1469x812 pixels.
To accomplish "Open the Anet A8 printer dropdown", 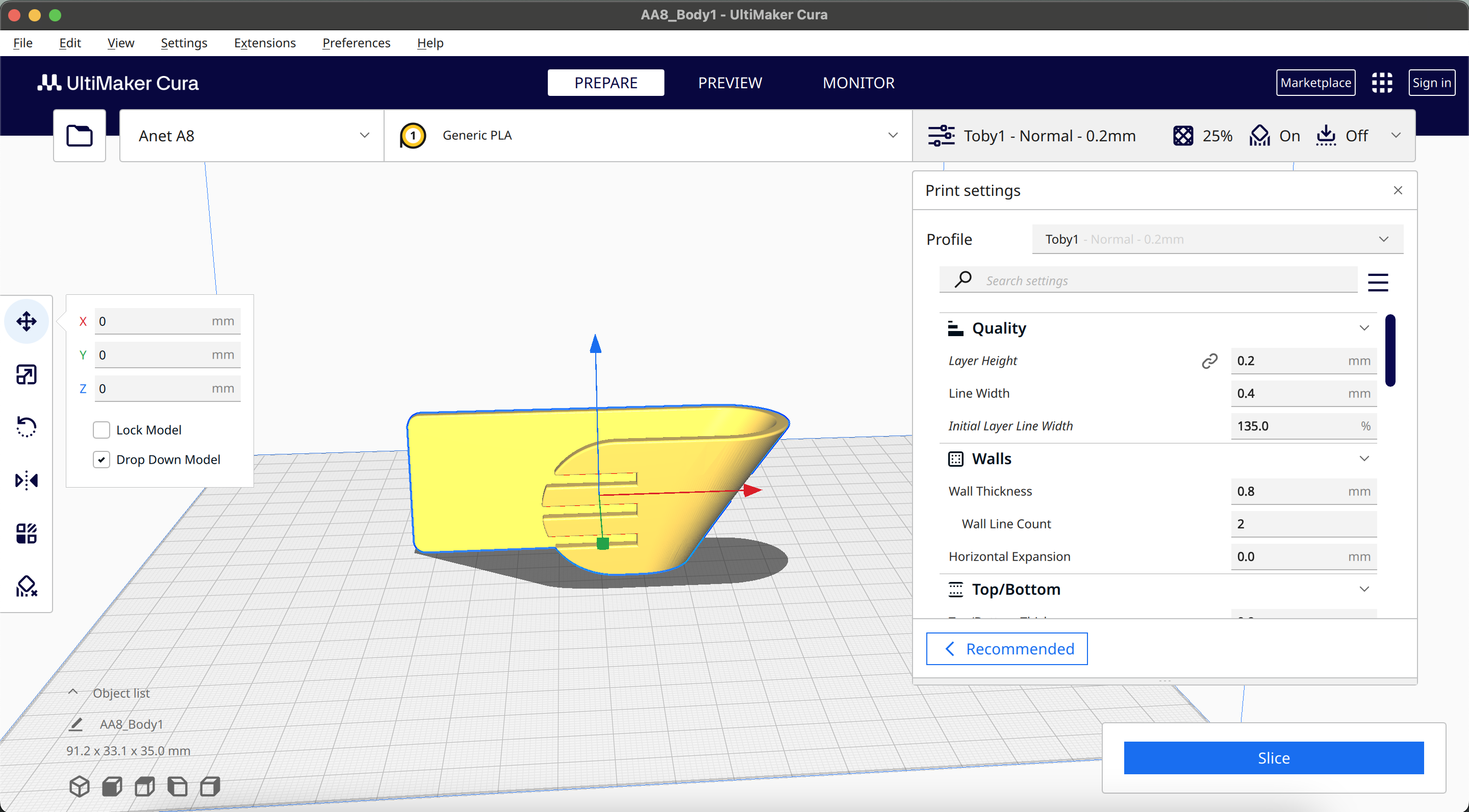I will tap(251, 136).
